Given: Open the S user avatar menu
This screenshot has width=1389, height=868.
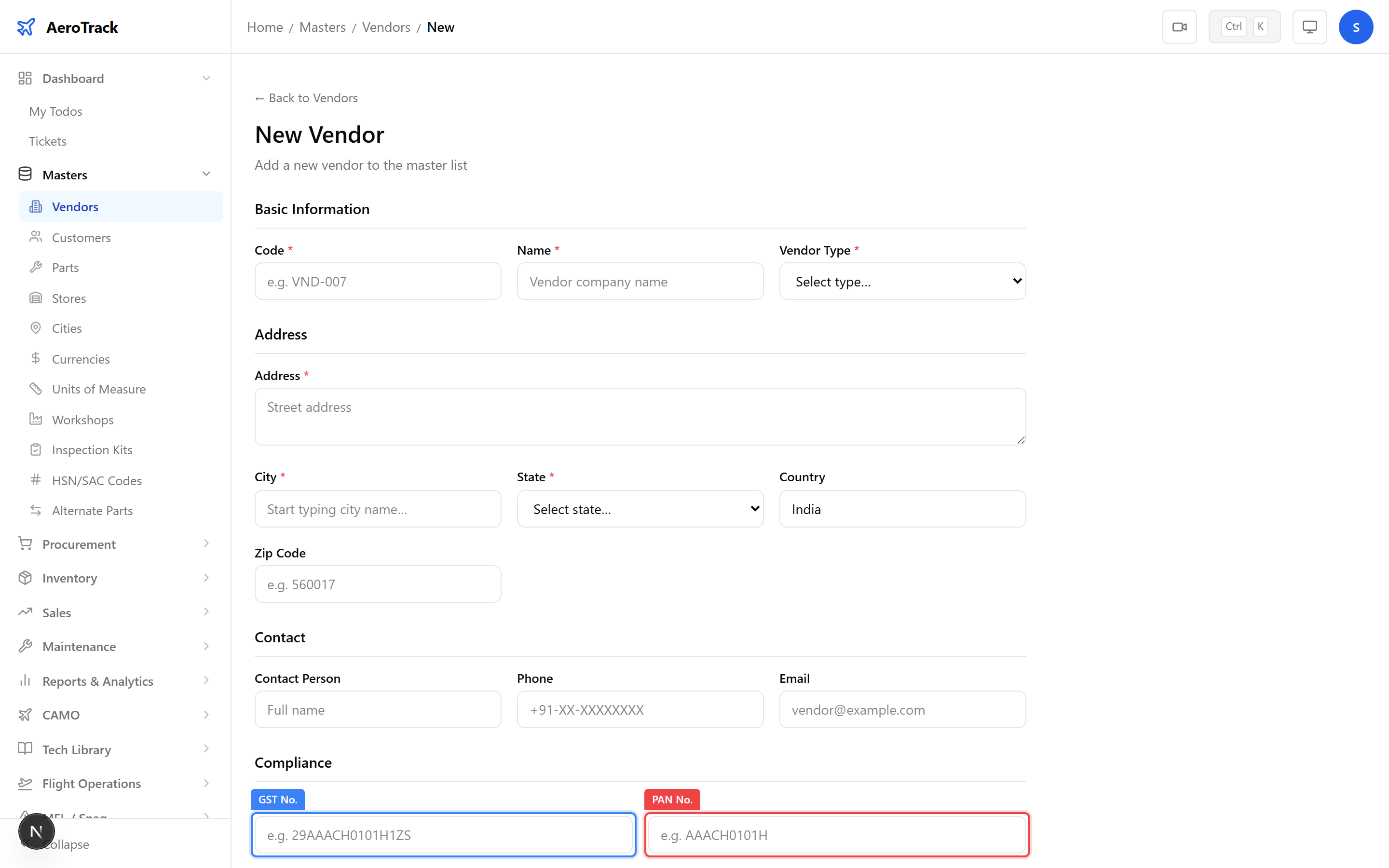Looking at the screenshot, I should point(1356,27).
